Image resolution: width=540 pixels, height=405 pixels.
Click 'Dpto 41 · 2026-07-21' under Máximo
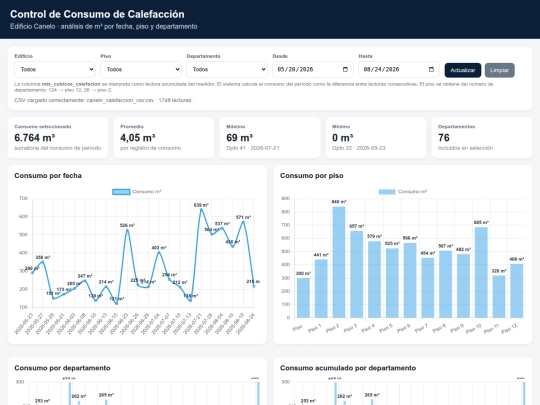pyautogui.click(x=253, y=148)
